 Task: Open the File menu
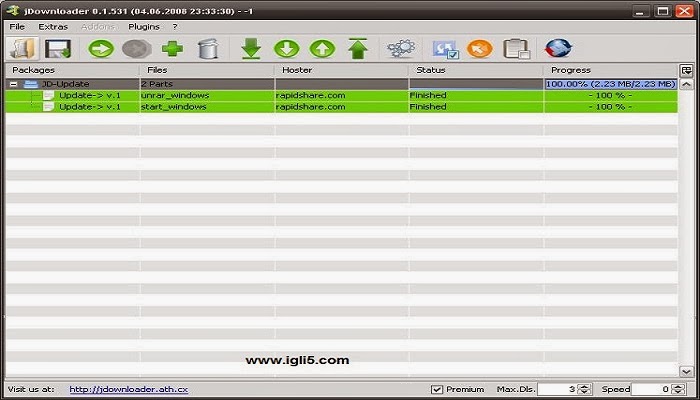coord(17,26)
